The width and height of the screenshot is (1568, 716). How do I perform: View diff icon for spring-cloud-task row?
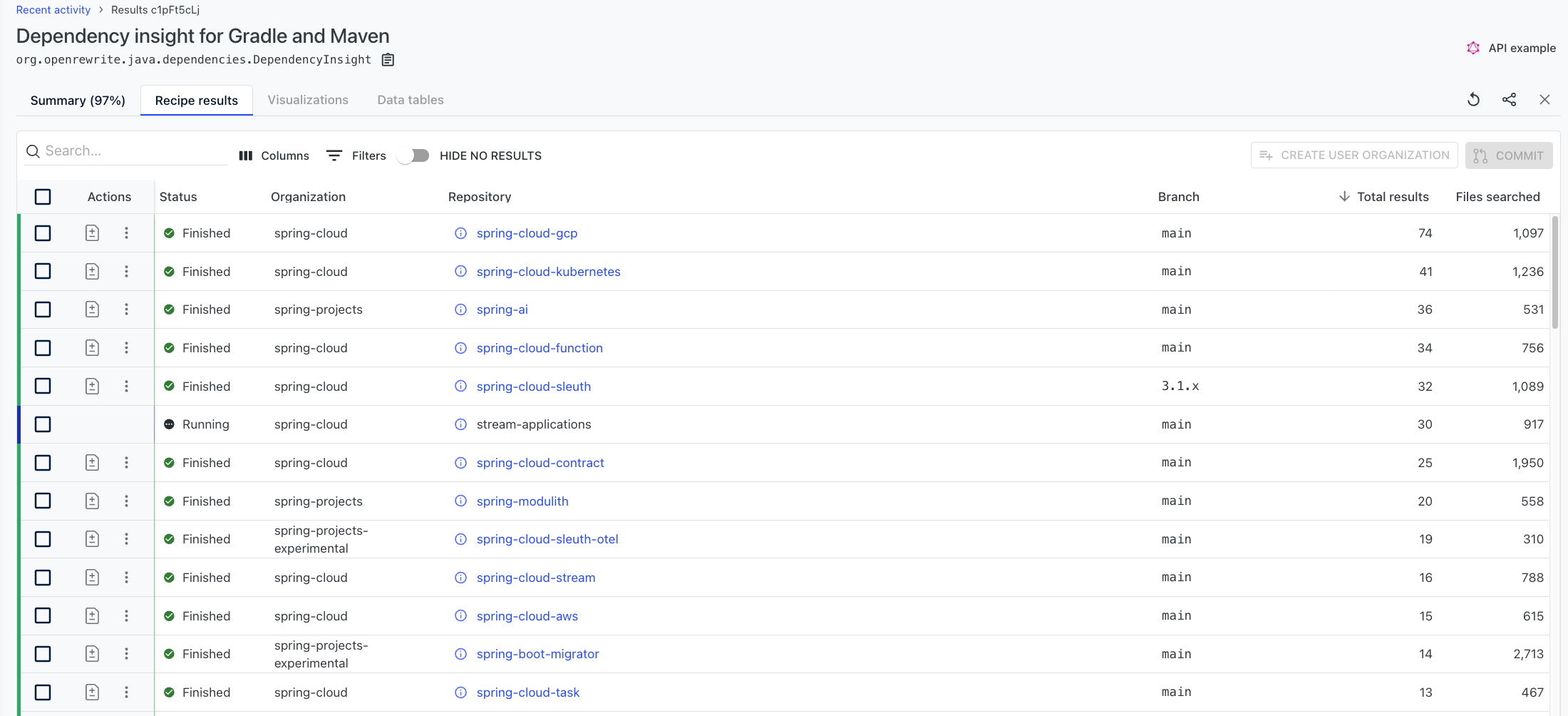pyautogui.click(x=92, y=692)
